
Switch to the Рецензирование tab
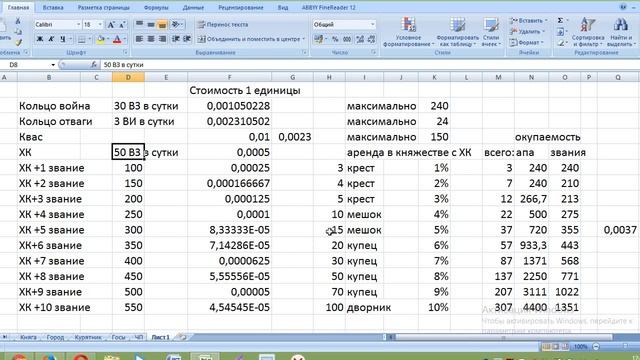pos(241,7)
